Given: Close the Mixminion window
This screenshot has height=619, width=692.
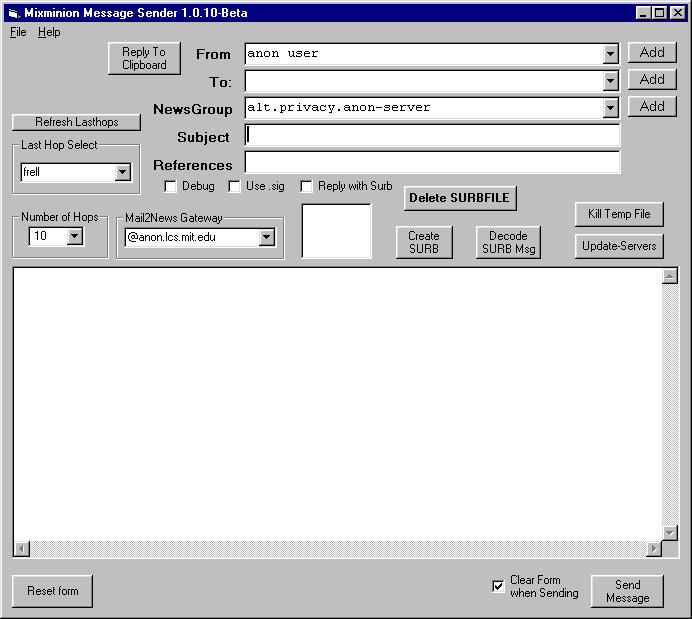Looking at the screenshot, I should coord(677,13).
